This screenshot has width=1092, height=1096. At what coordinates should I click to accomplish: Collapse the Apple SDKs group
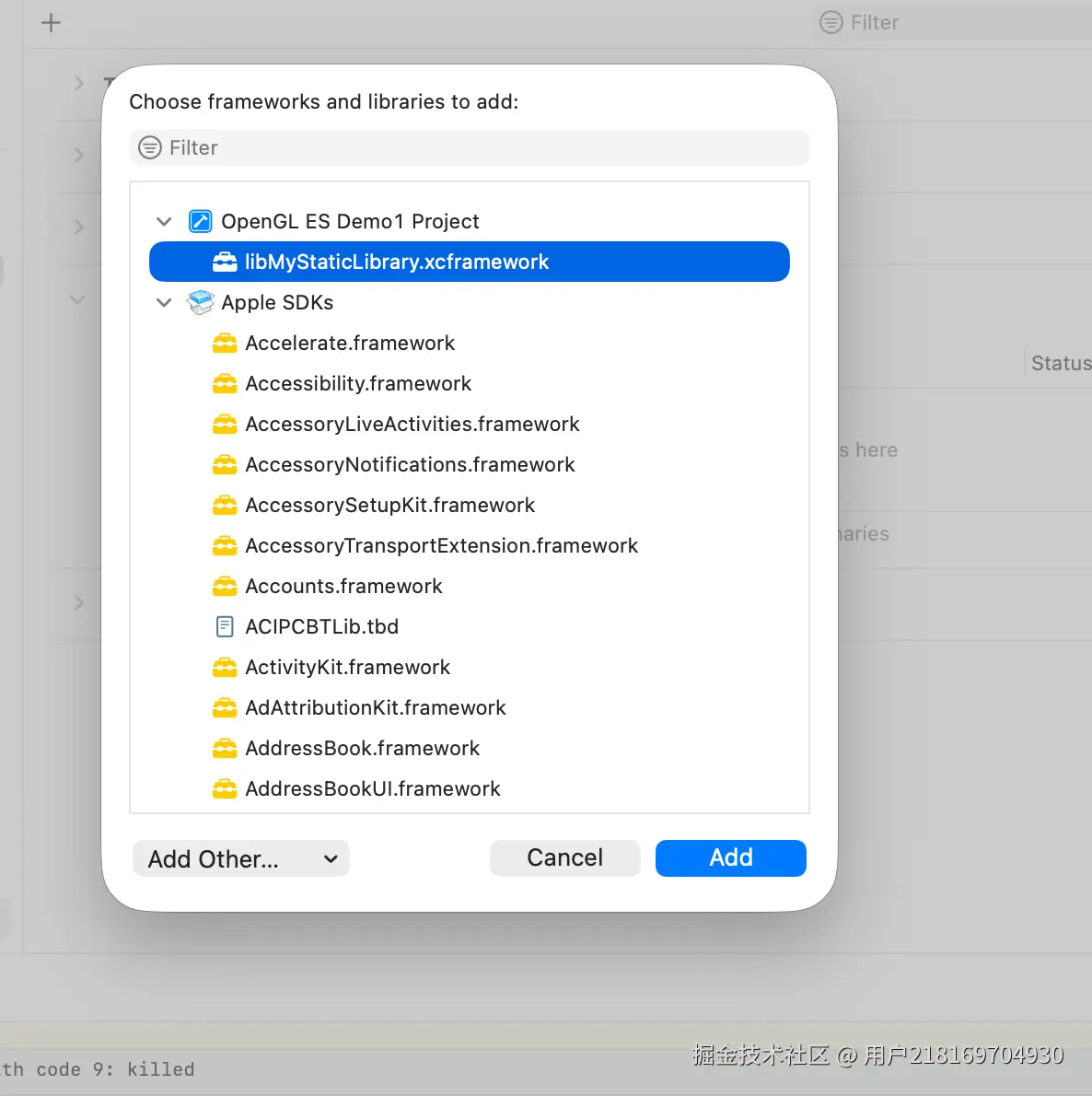coord(164,303)
